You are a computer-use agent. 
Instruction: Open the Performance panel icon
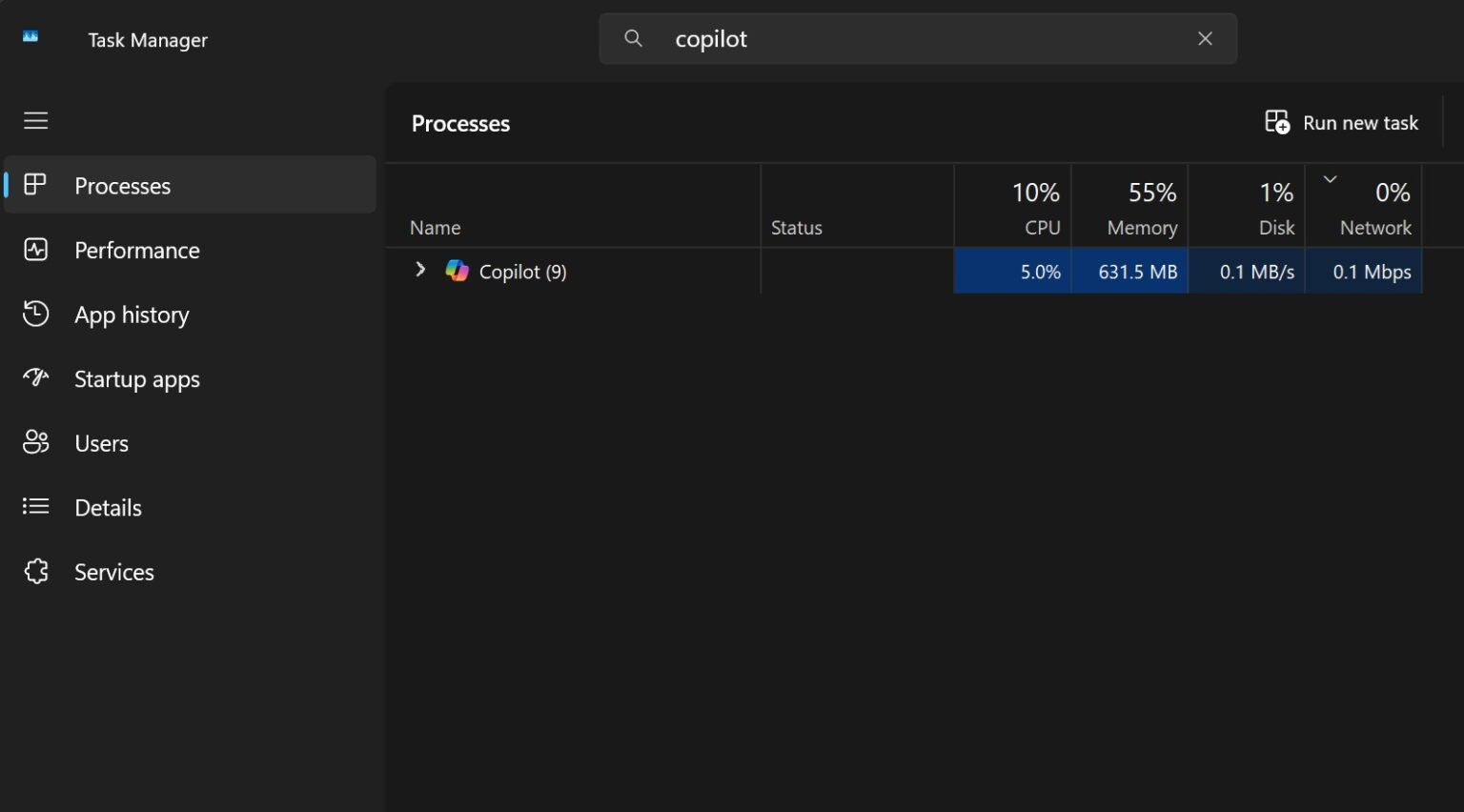pos(35,250)
